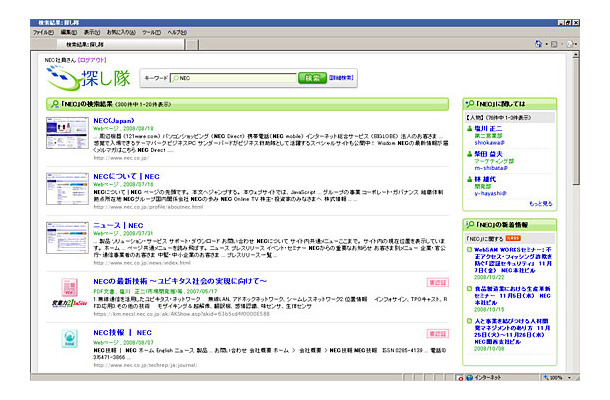Click the NECについて page thumbnail
Screen dimensions: 610x400
pyautogui.click(x=67, y=189)
